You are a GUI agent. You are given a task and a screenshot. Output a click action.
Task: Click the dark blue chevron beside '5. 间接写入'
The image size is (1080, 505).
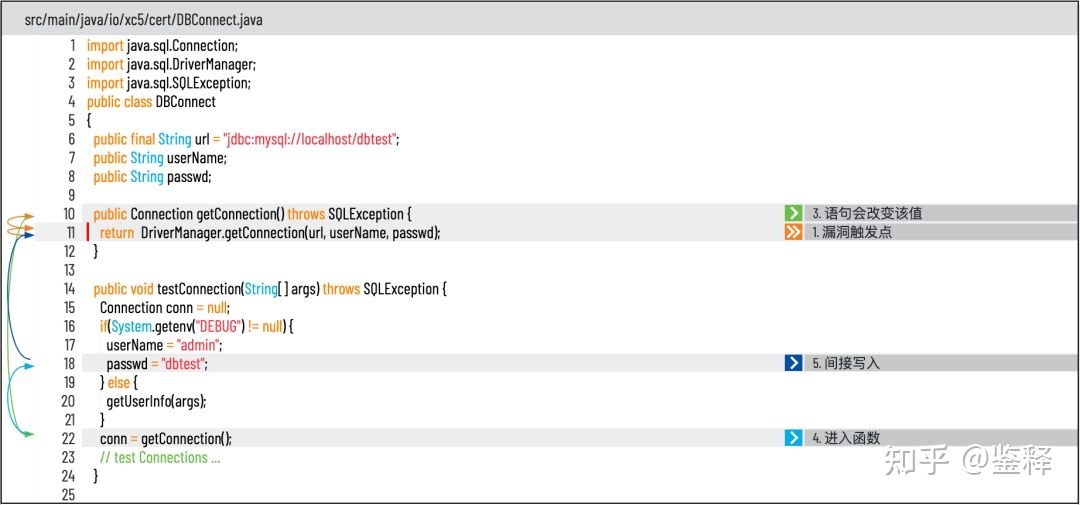[x=793, y=363]
